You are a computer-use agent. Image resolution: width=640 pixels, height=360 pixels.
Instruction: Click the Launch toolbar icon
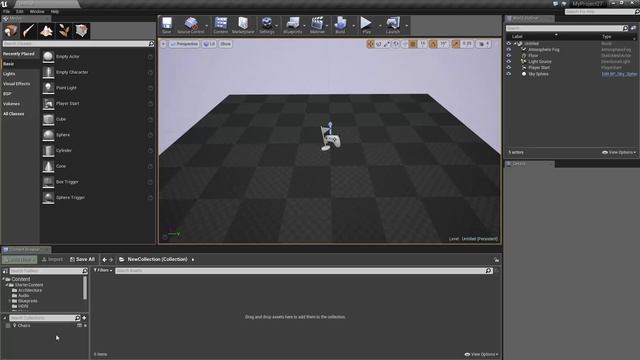click(393, 25)
